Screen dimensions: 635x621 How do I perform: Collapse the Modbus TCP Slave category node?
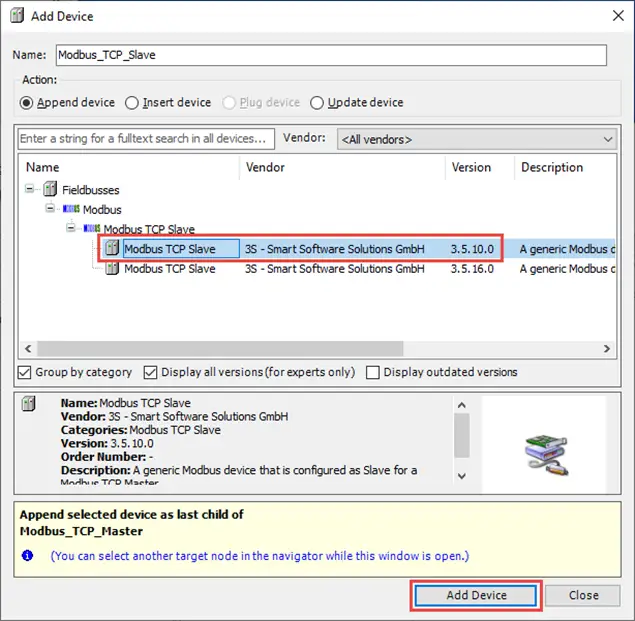70,228
